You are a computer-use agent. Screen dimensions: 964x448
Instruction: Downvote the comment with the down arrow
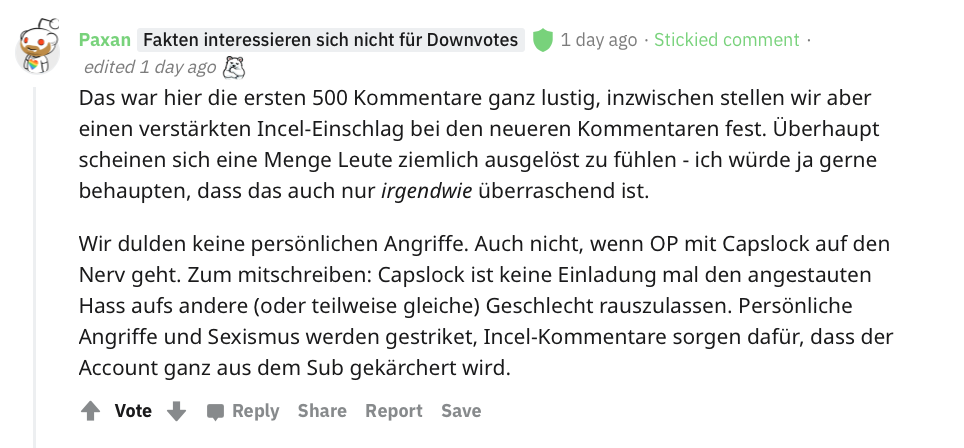pos(176,411)
